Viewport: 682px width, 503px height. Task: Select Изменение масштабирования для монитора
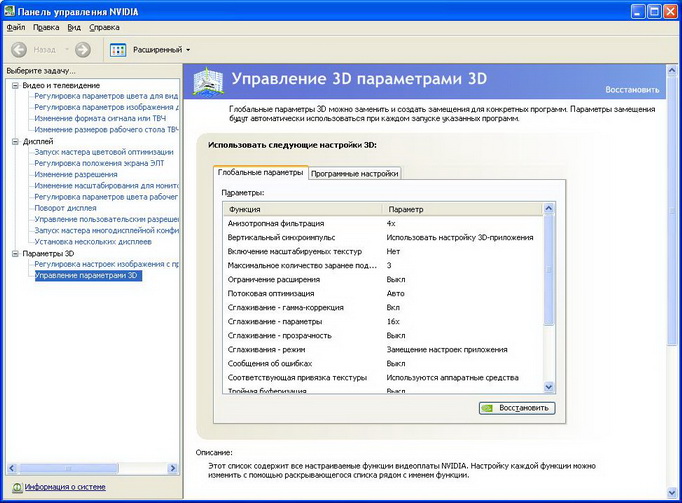(106, 186)
